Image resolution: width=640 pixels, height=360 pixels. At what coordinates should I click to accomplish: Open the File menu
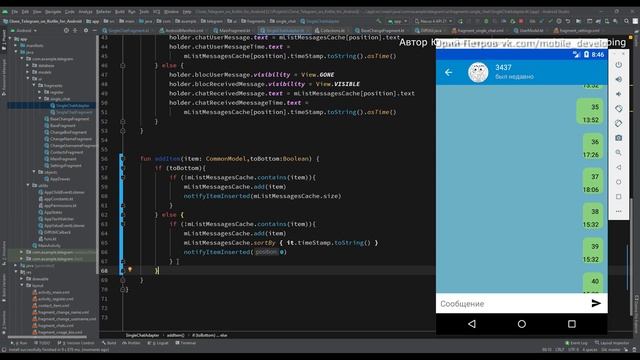15,12
